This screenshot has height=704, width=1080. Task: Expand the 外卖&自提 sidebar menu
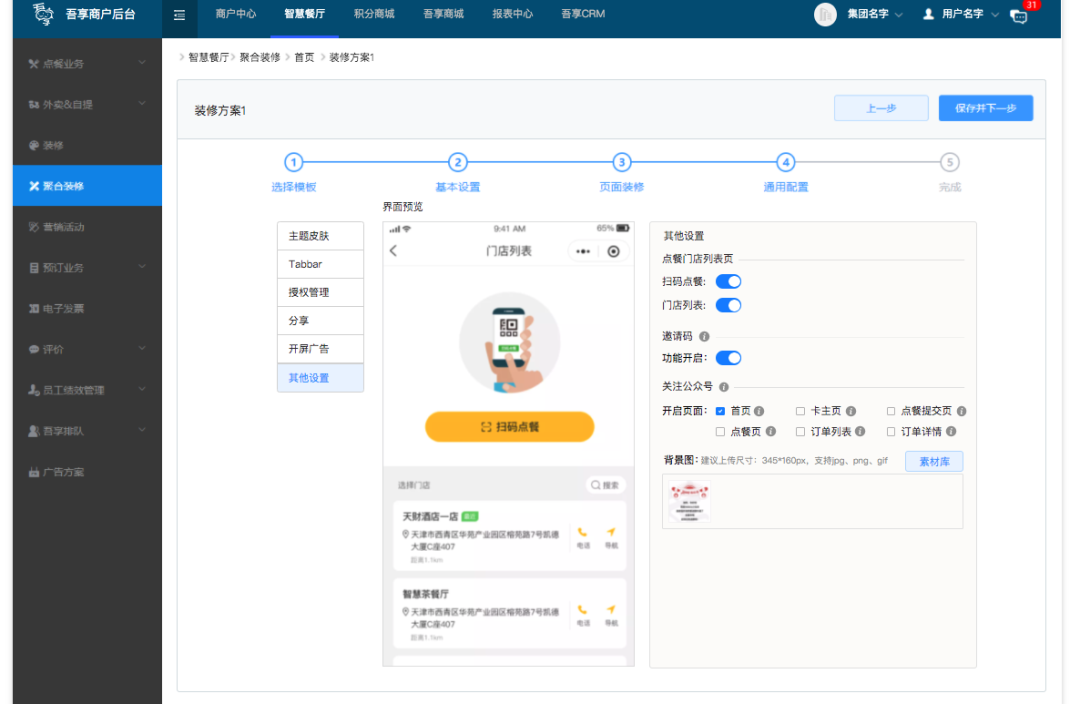click(87, 104)
